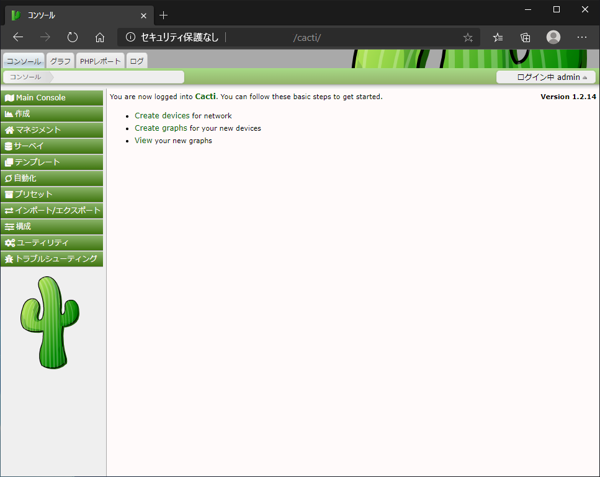Click the sliders icon beside 構成
This screenshot has height=477, width=600.
[10, 227]
